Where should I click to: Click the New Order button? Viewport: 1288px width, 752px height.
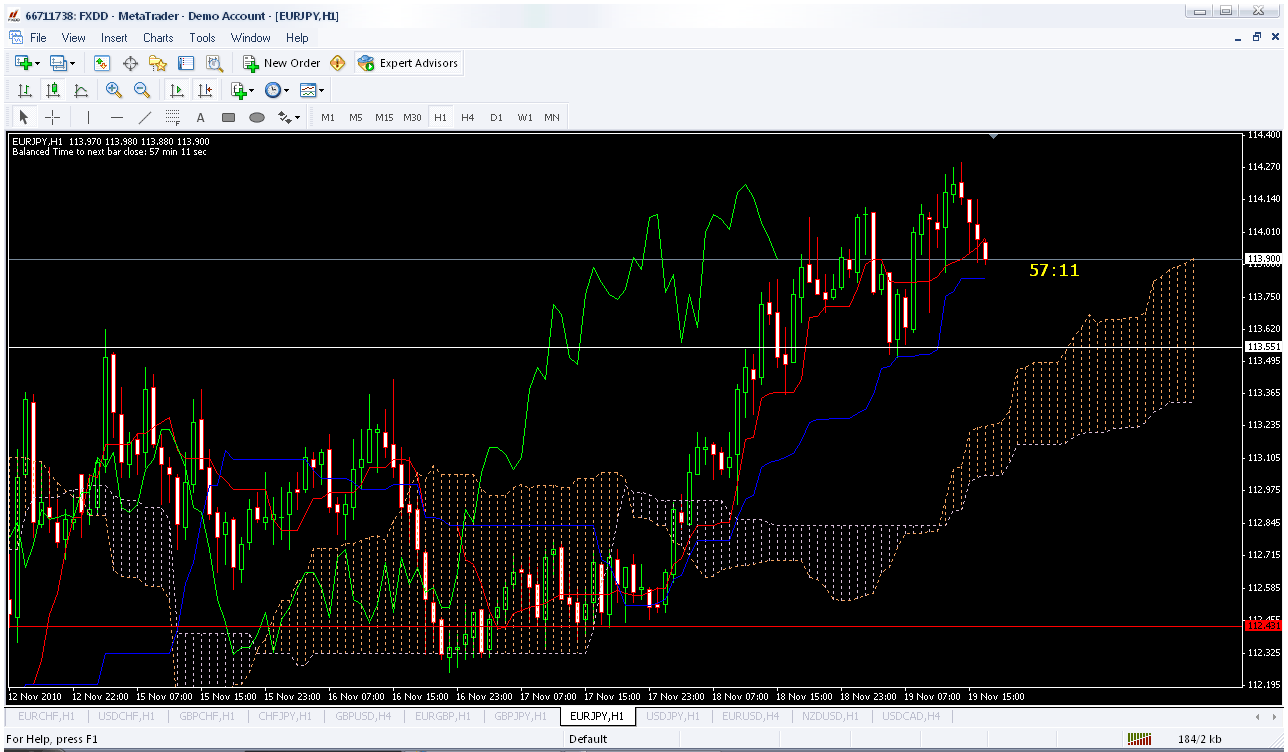pyautogui.click(x=282, y=63)
